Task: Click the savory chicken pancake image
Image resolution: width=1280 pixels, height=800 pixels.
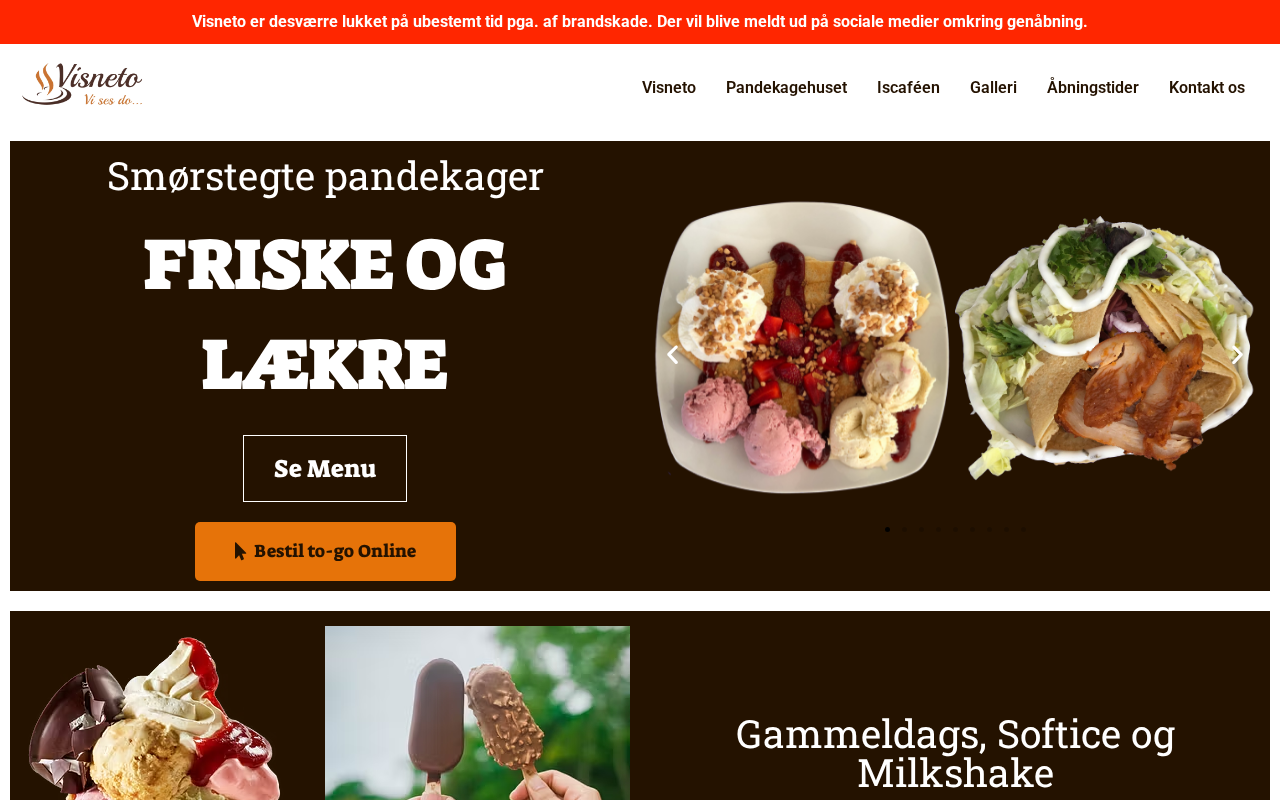Action: (1104, 348)
